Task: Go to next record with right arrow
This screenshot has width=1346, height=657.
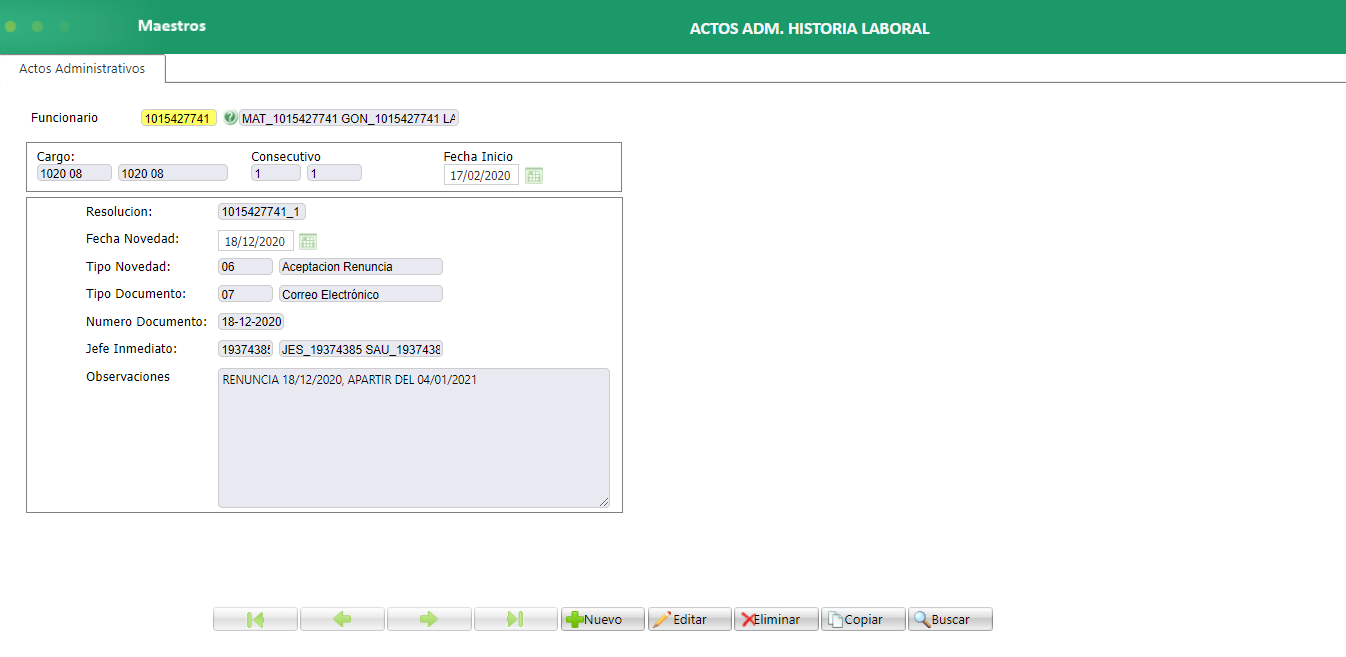Action: [x=429, y=620]
